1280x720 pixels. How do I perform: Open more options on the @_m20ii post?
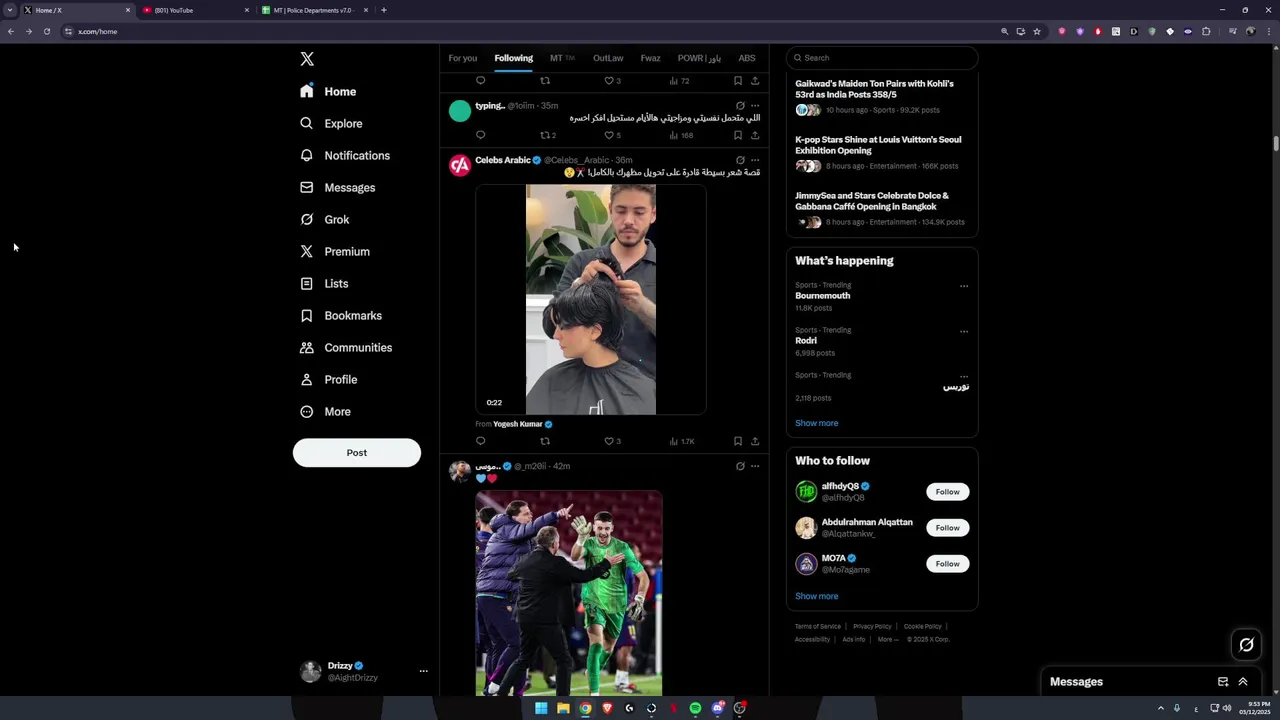pos(755,466)
